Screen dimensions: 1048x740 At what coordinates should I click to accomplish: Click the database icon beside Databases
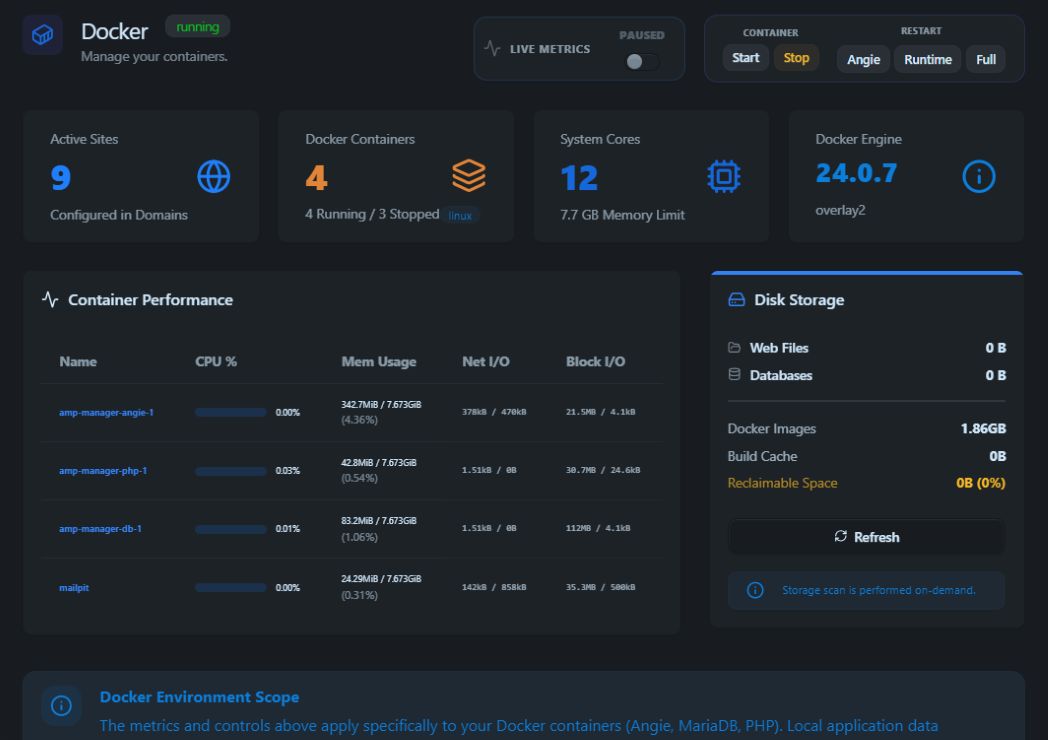734,374
